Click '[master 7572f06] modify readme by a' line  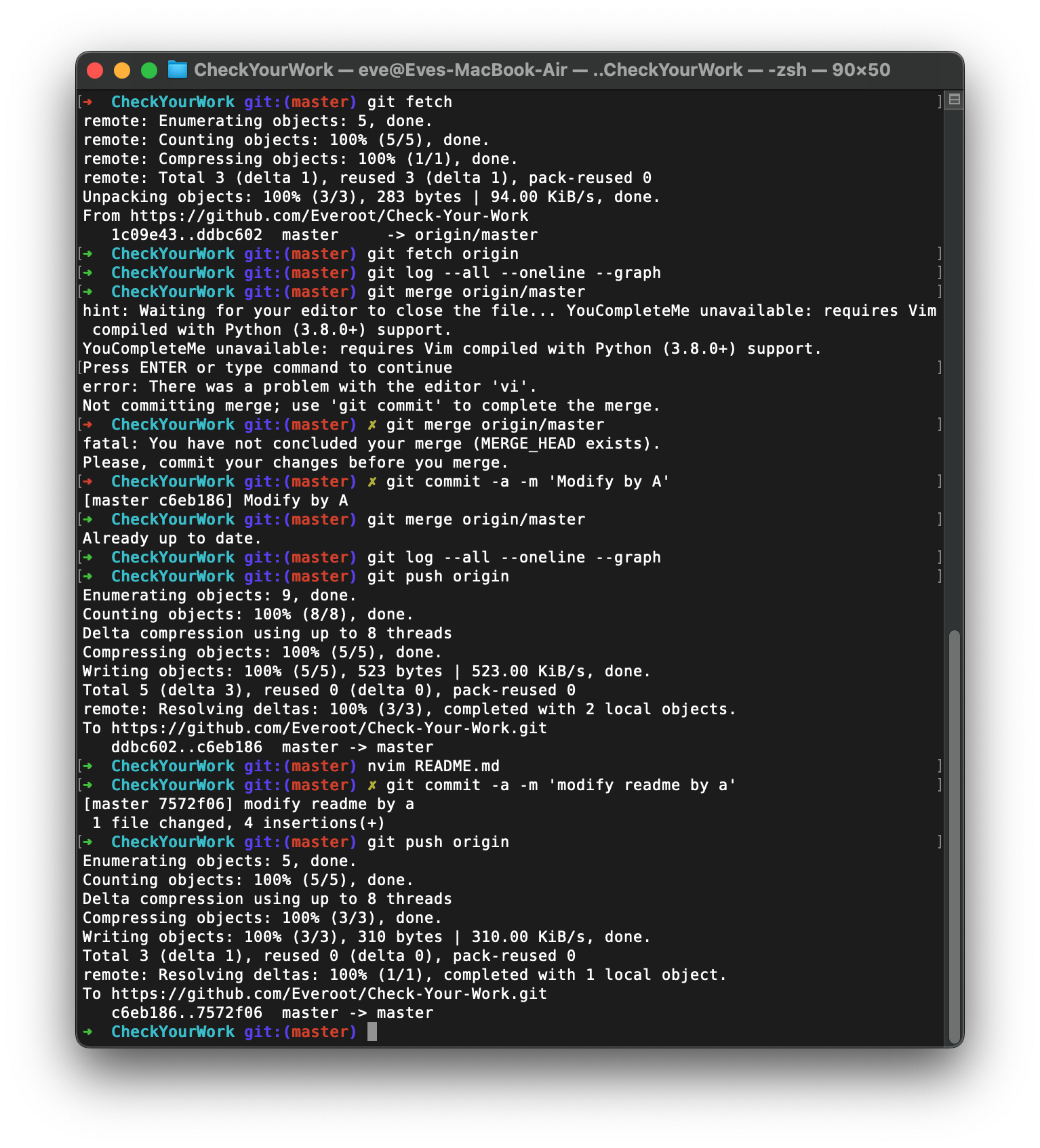pos(249,804)
